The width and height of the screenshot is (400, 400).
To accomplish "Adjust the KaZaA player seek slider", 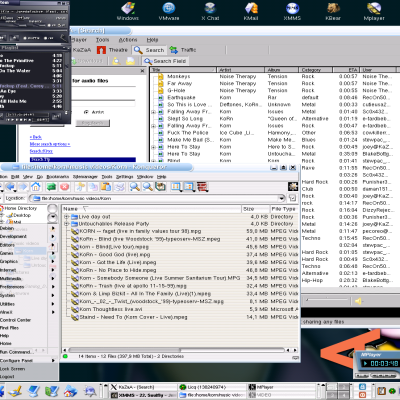I will point(327,300).
